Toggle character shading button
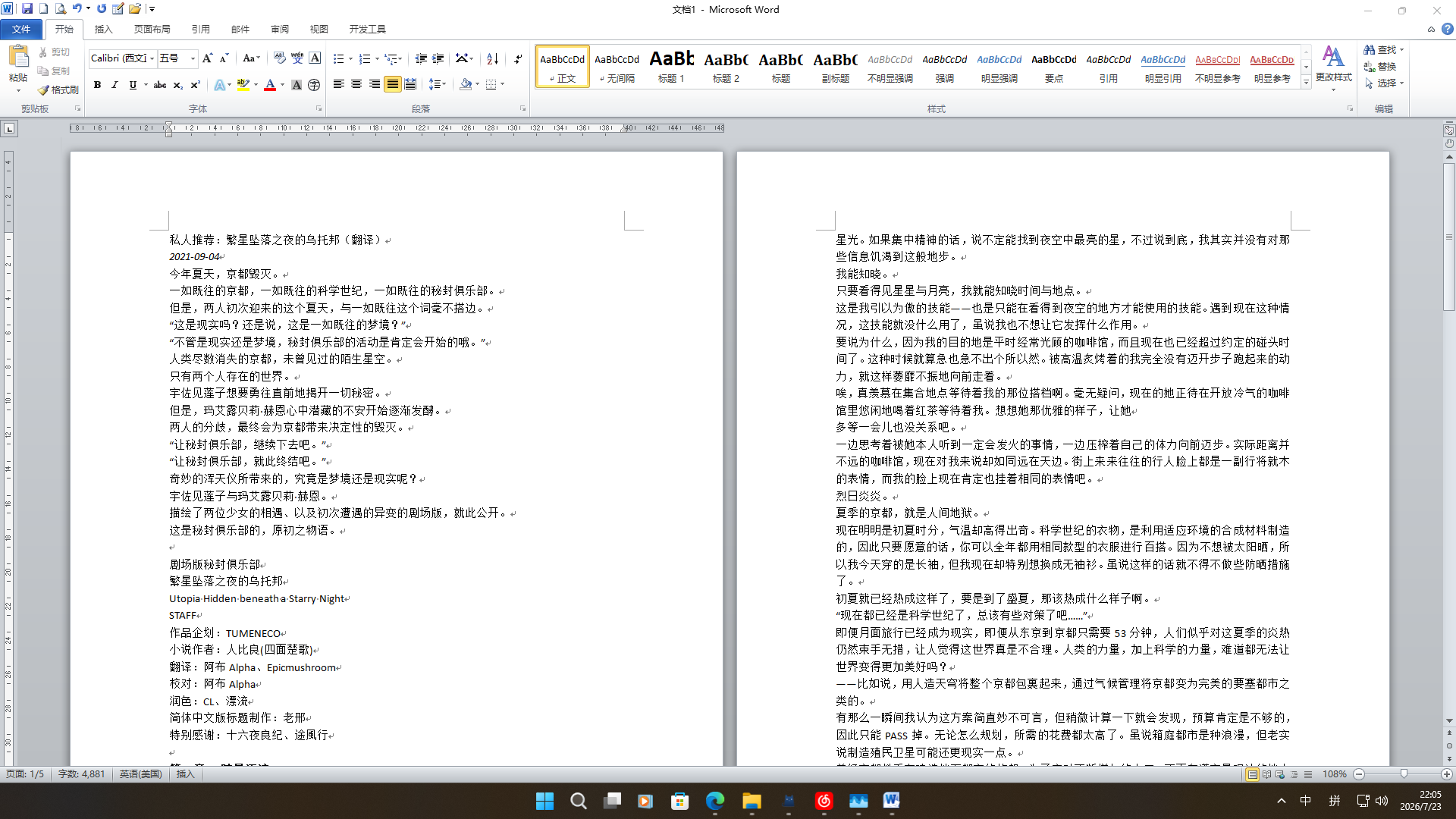This screenshot has height=819, width=1456. 297,85
